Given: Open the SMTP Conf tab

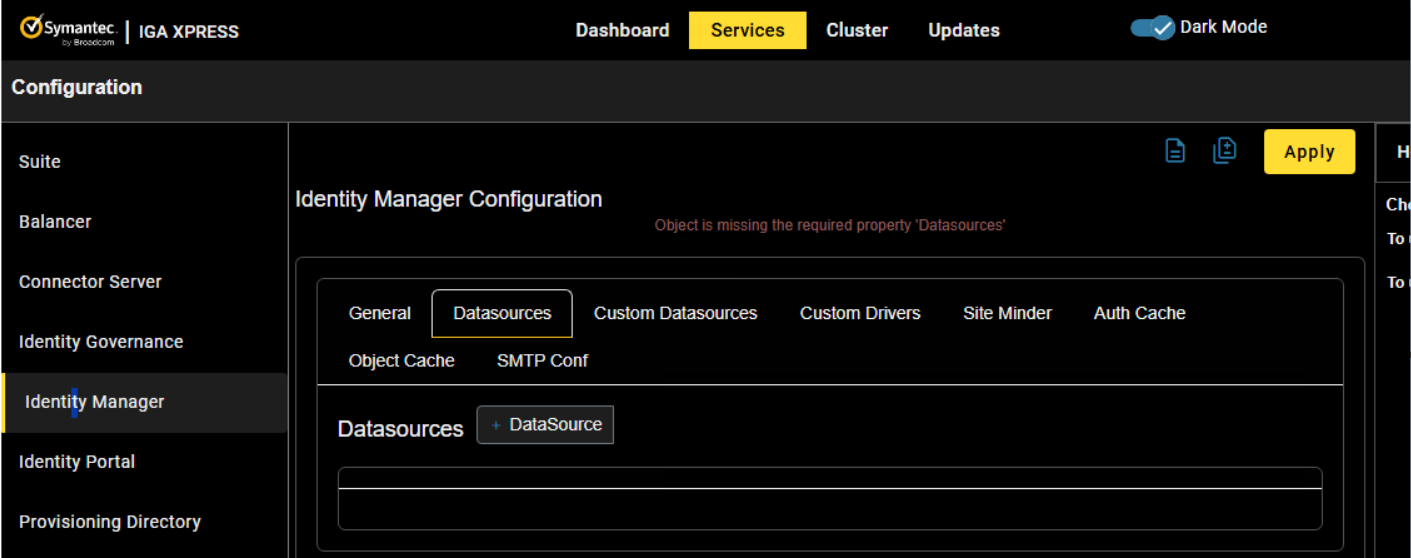Looking at the screenshot, I should (542, 361).
